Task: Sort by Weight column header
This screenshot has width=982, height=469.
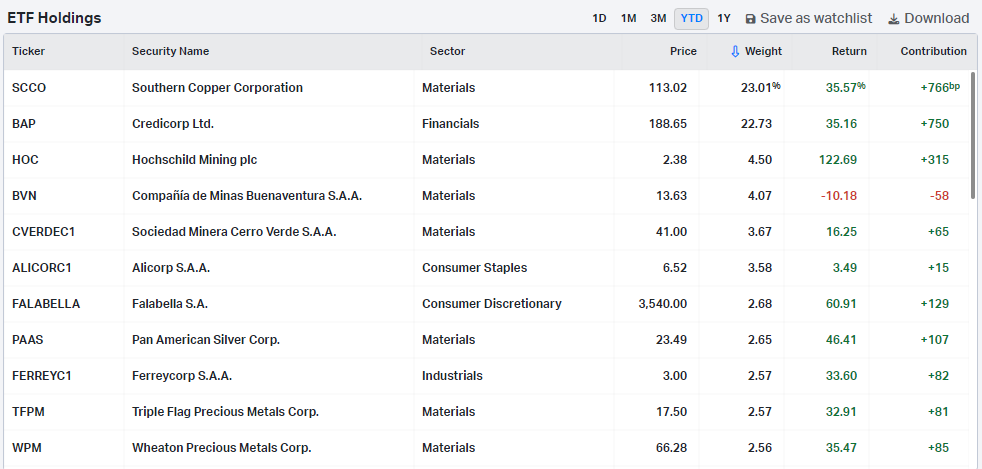Action: point(763,51)
